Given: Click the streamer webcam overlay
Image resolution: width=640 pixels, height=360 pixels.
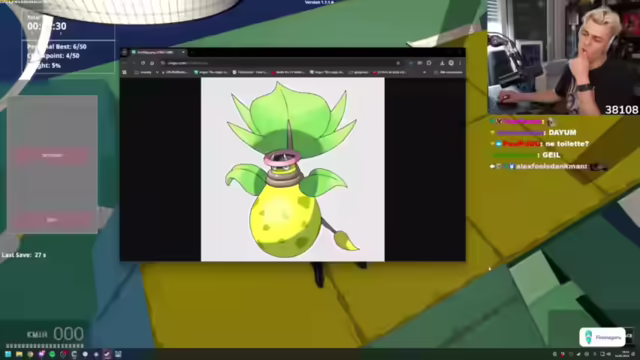Looking at the screenshot, I should point(564,57).
